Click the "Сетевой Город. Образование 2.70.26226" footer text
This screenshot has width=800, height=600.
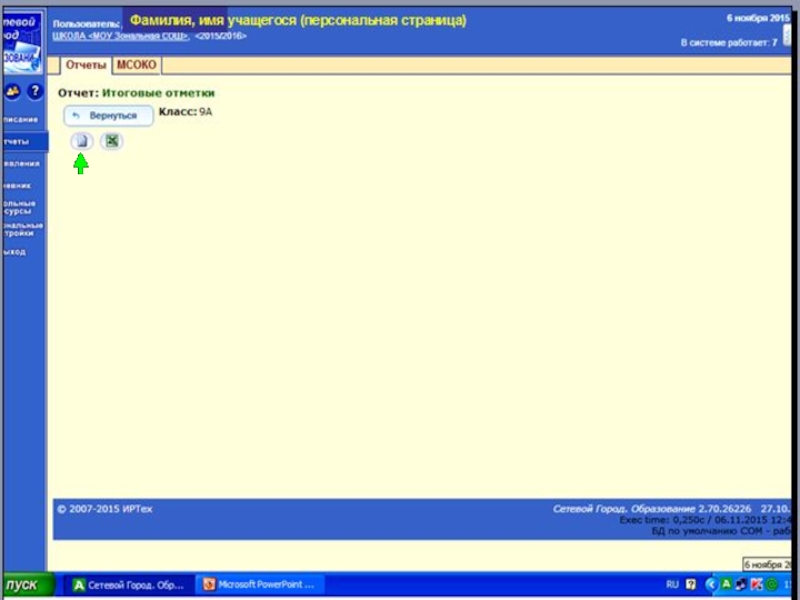(652, 509)
